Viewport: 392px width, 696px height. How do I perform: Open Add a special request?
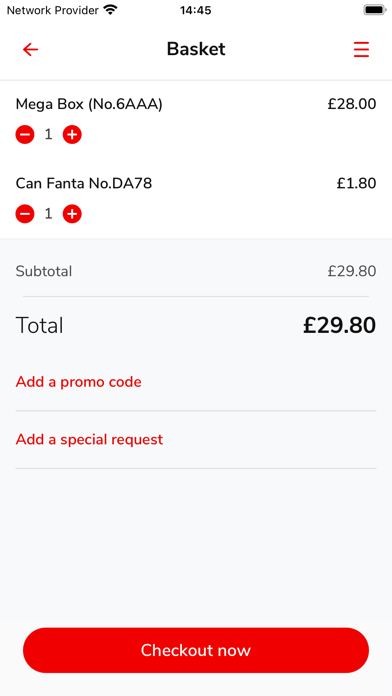pyautogui.click(x=89, y=439)
